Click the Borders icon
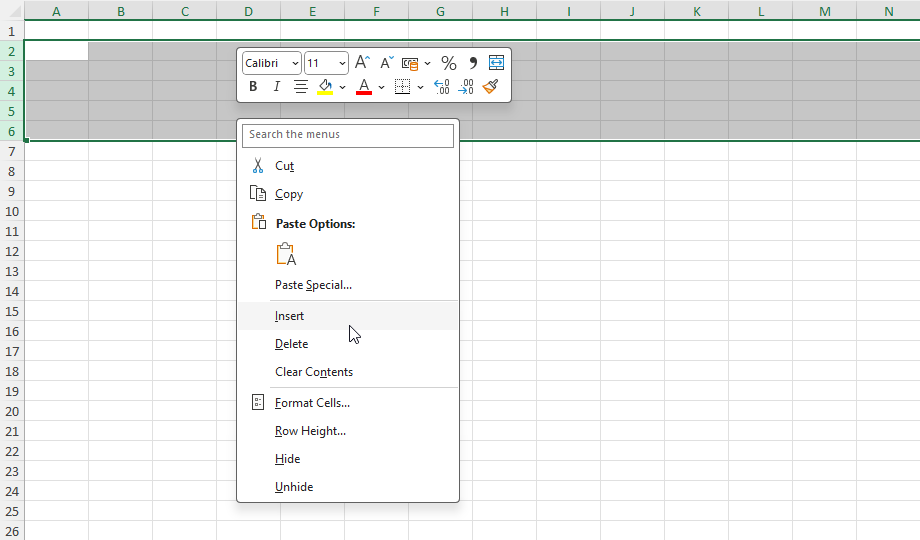The image size is (920, 540). tap(402, 87)
